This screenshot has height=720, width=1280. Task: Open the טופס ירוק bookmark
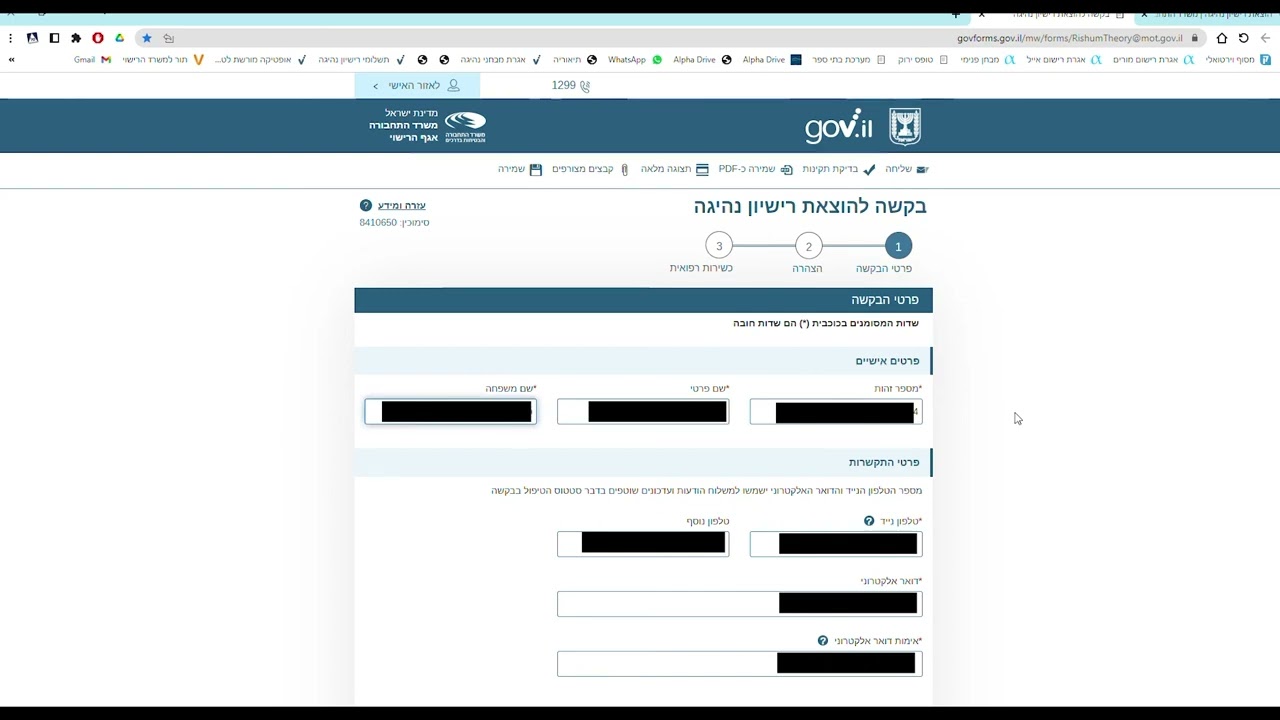922,60
